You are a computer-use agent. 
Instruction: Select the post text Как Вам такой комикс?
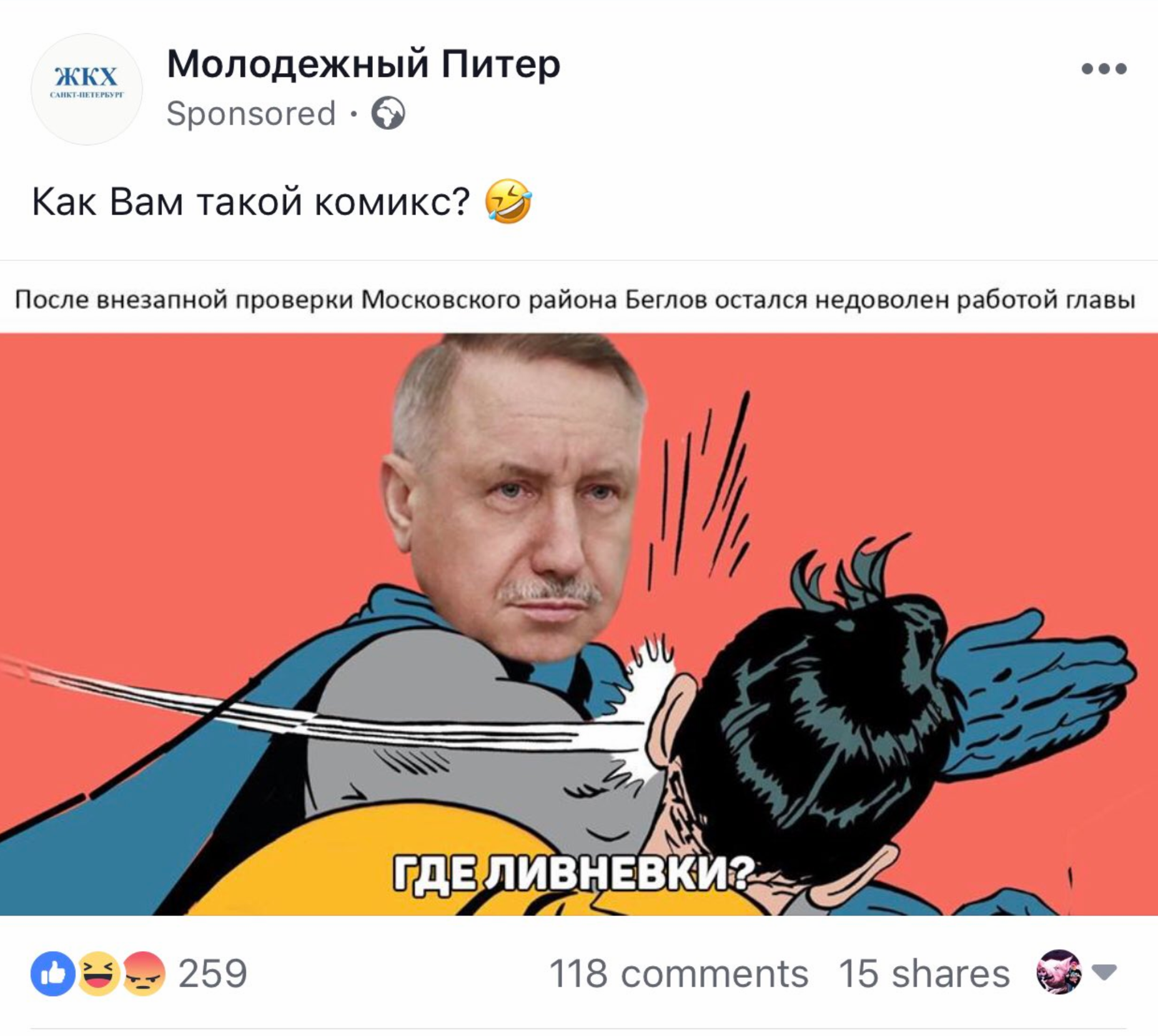(x=250, y=202)
